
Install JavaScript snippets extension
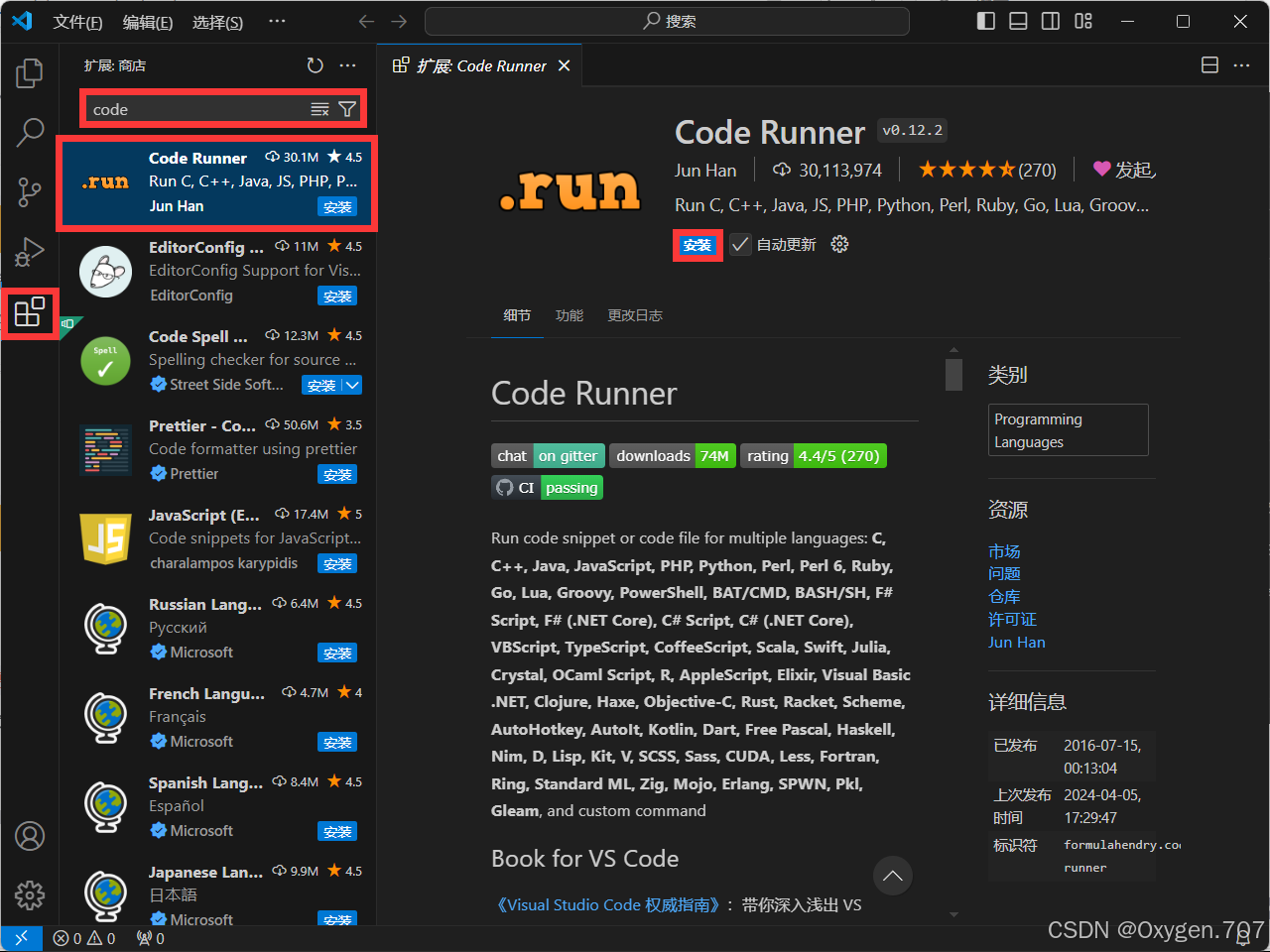pyautogui.click(x=337, y=563)
